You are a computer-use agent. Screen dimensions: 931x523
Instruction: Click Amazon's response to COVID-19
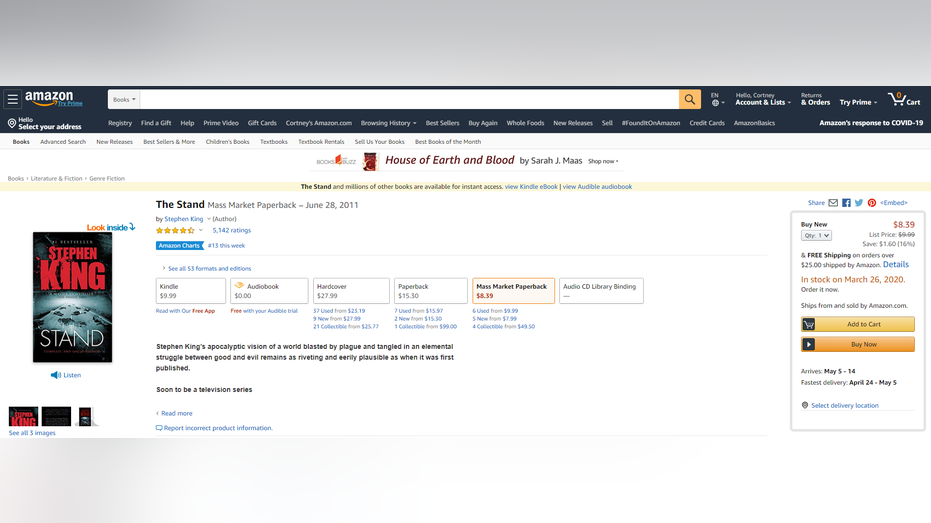click(871, 123)
